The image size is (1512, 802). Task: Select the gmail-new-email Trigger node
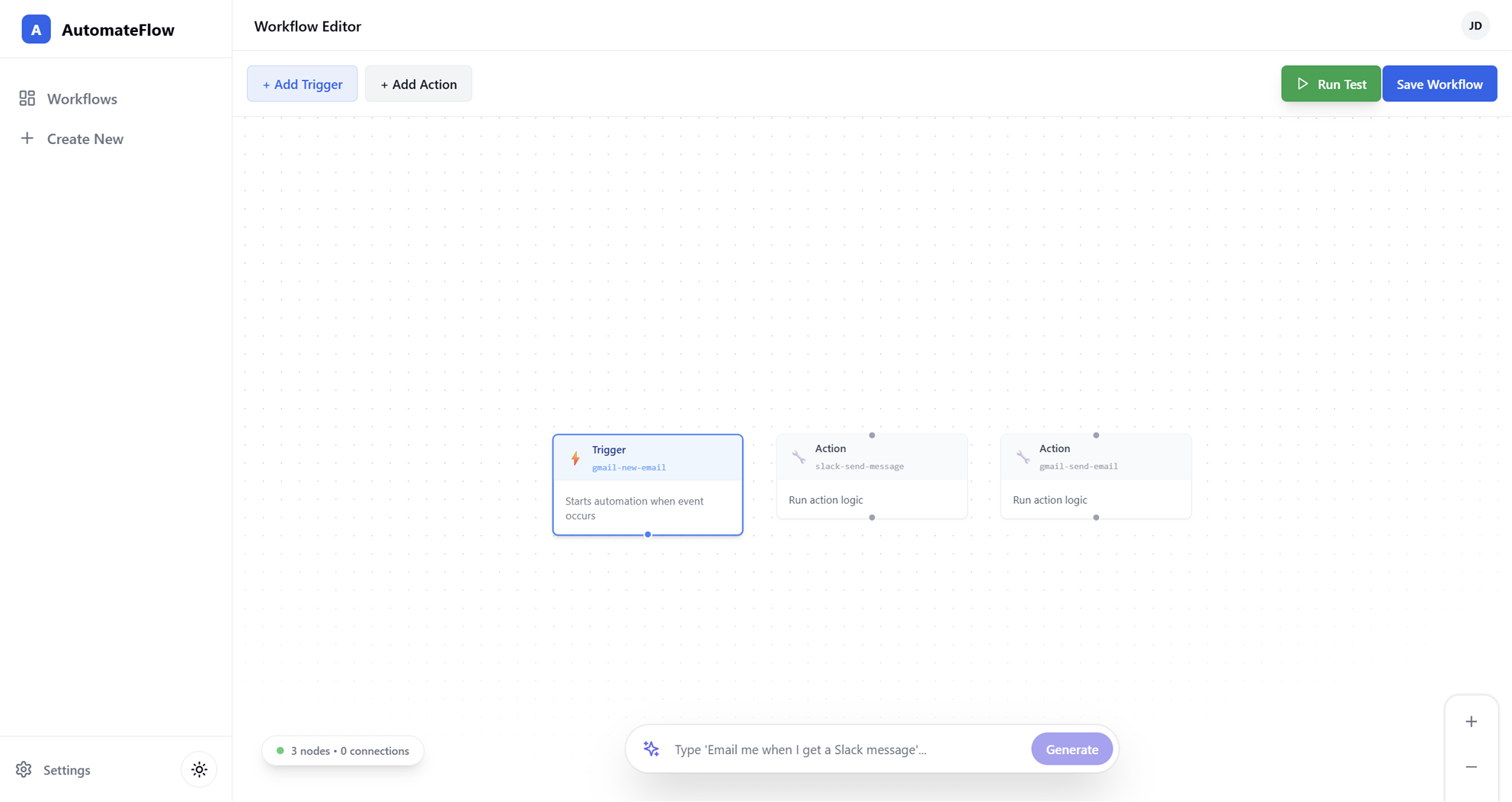click(647, 484)
